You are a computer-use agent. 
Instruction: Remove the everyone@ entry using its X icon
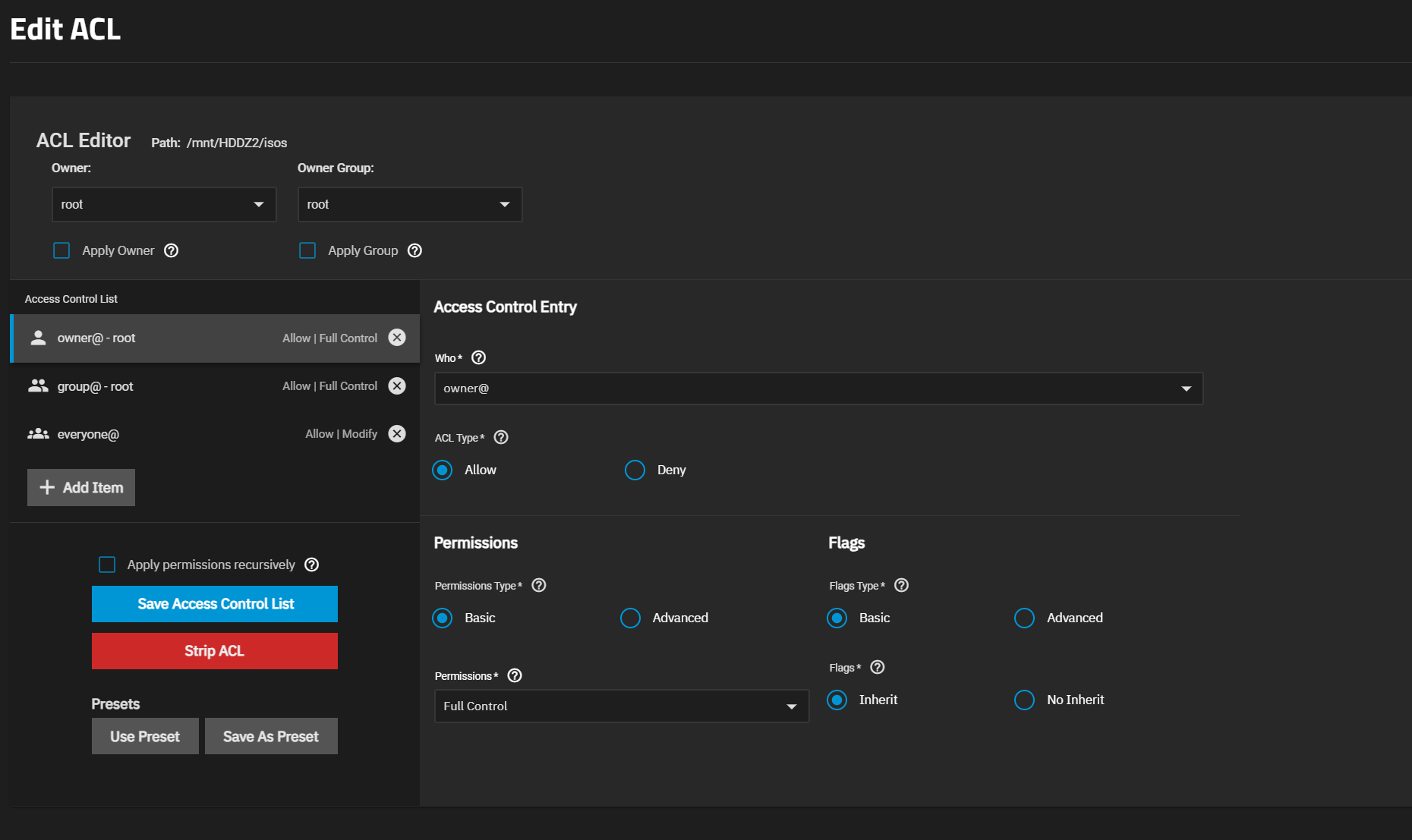pyautogui.click(x=397, y=433)
